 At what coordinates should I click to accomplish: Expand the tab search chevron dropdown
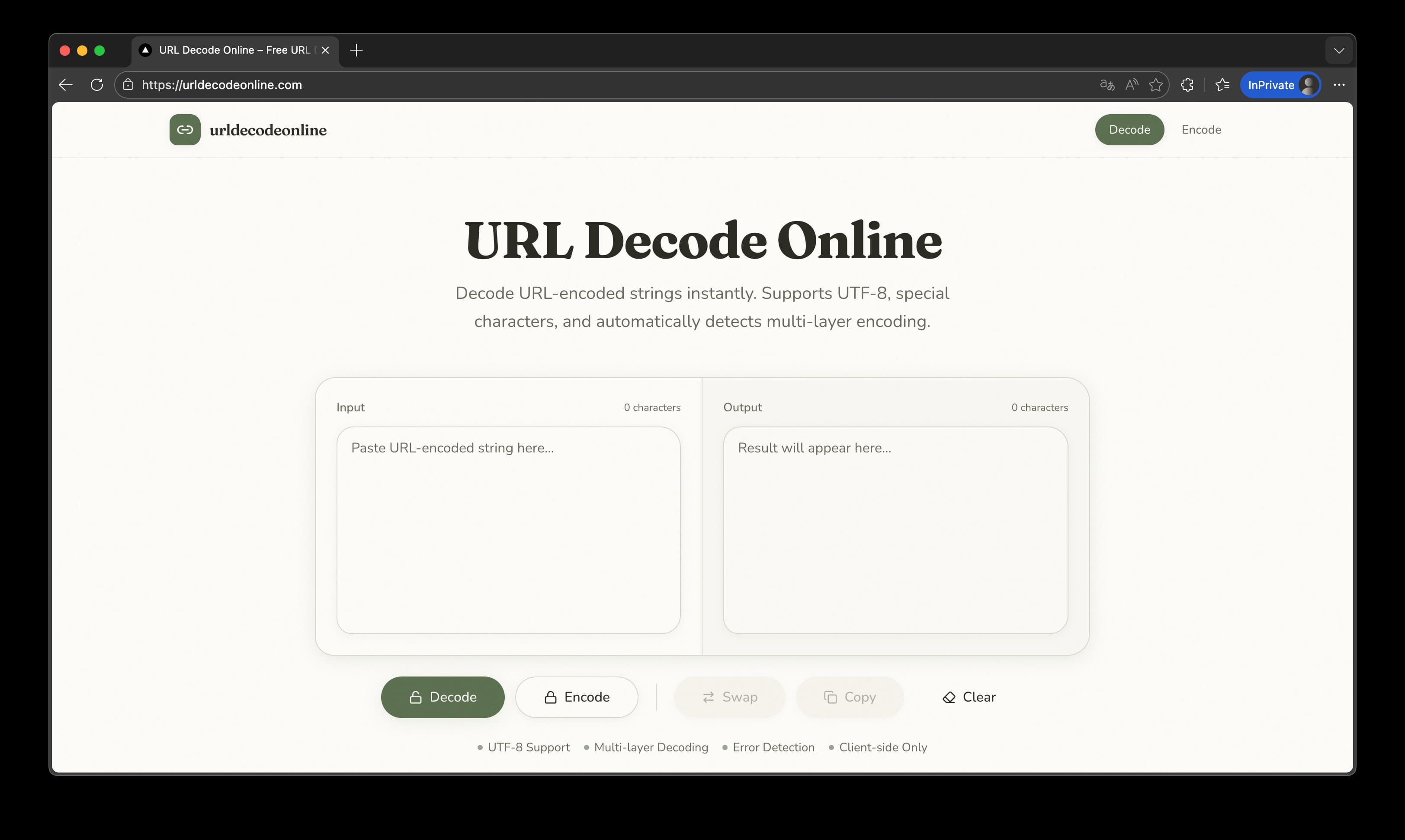pos(1338,50)
